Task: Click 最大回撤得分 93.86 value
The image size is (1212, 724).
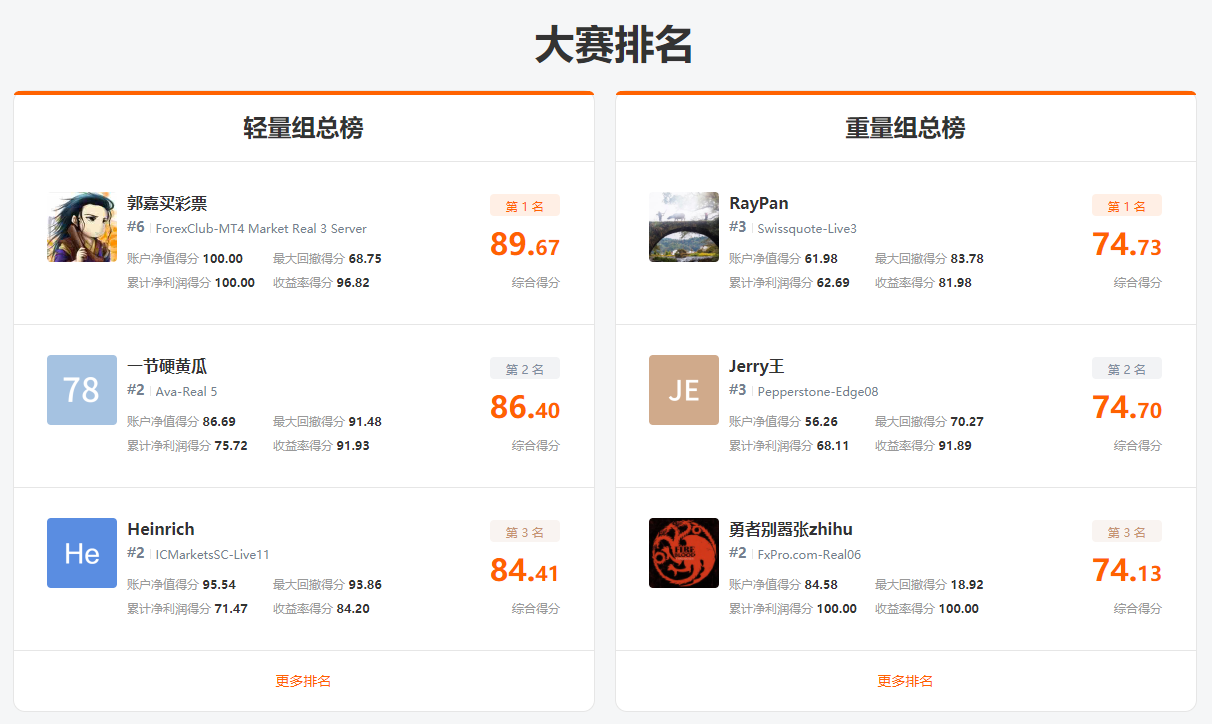Action: pyautogui.click(x=365, y=584)
